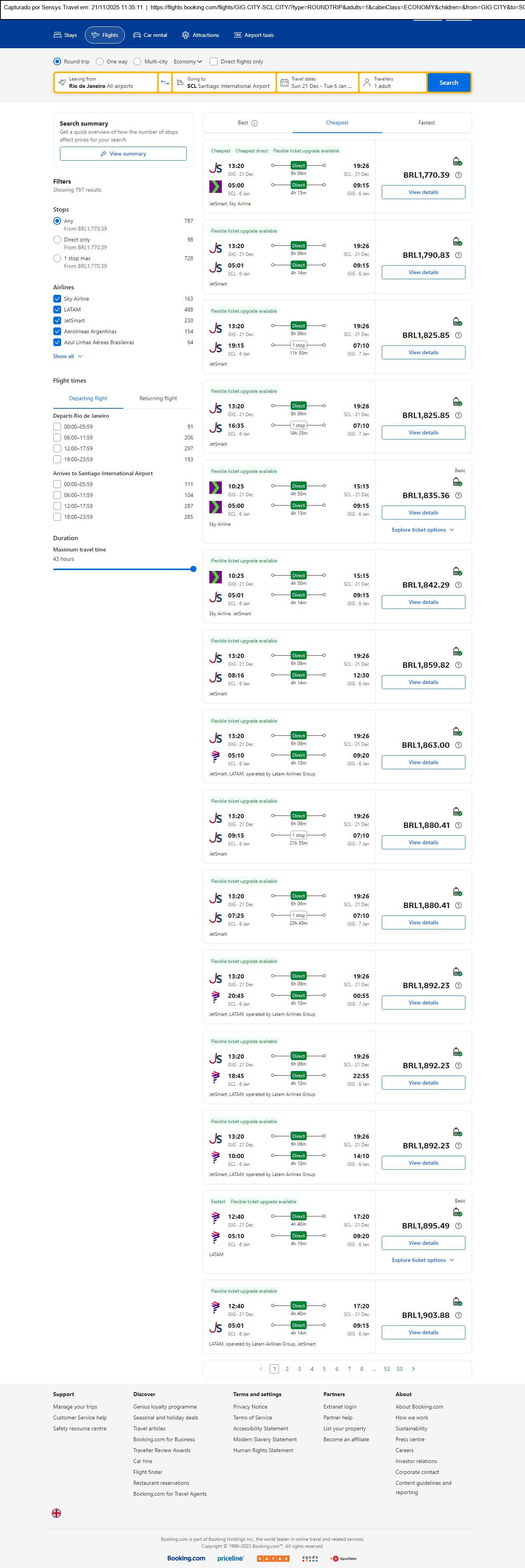Image resolution: width=525 pixels, height=1568 pixels.
Task: Click the info icon beside the Best tab
Action: click(x=255, y=123)
